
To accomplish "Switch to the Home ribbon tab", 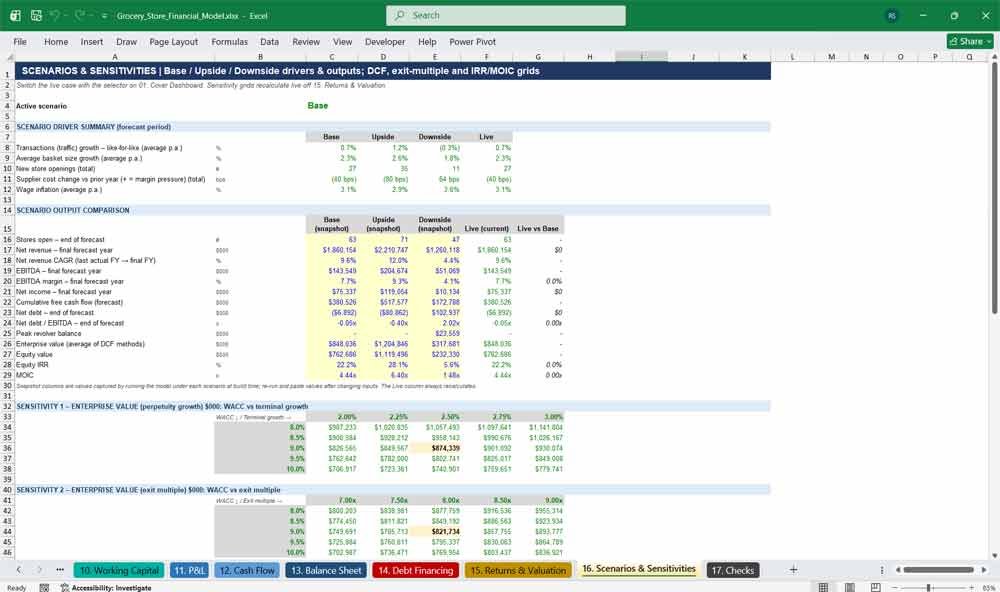I will [56, 41].
